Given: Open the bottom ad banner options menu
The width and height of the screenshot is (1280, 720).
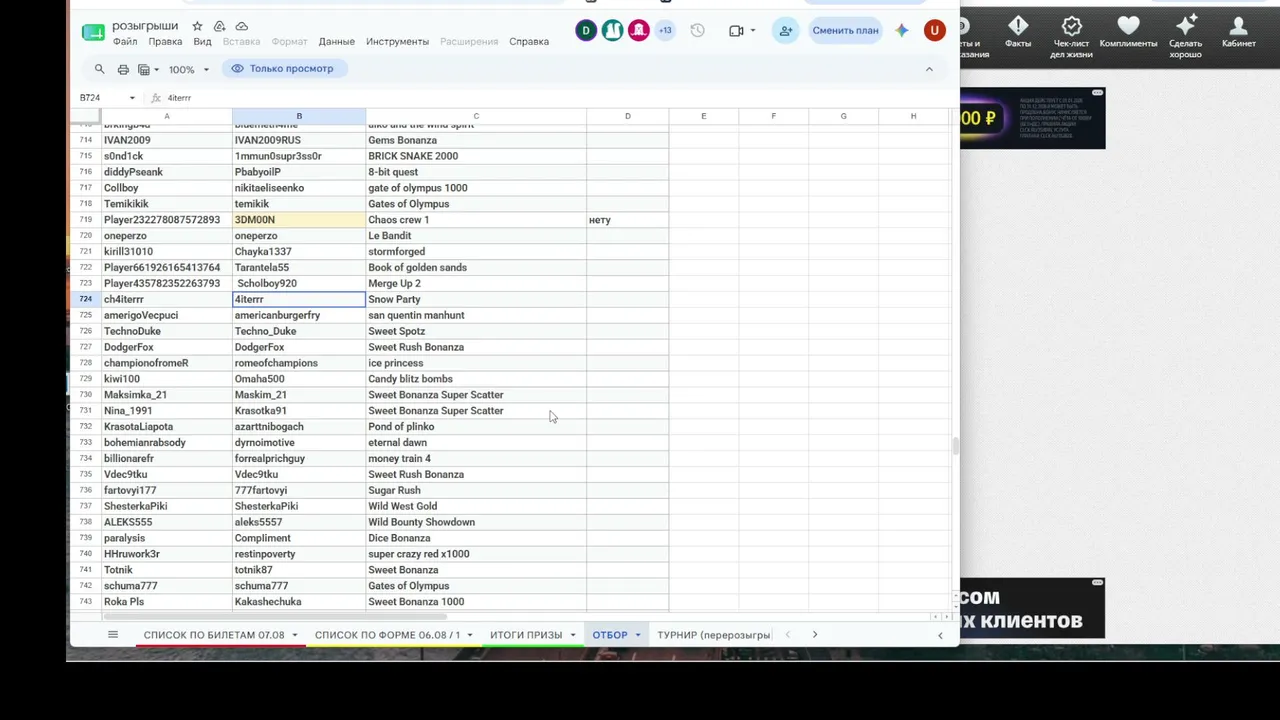Looking at the screenshot, I should 1098,582.
